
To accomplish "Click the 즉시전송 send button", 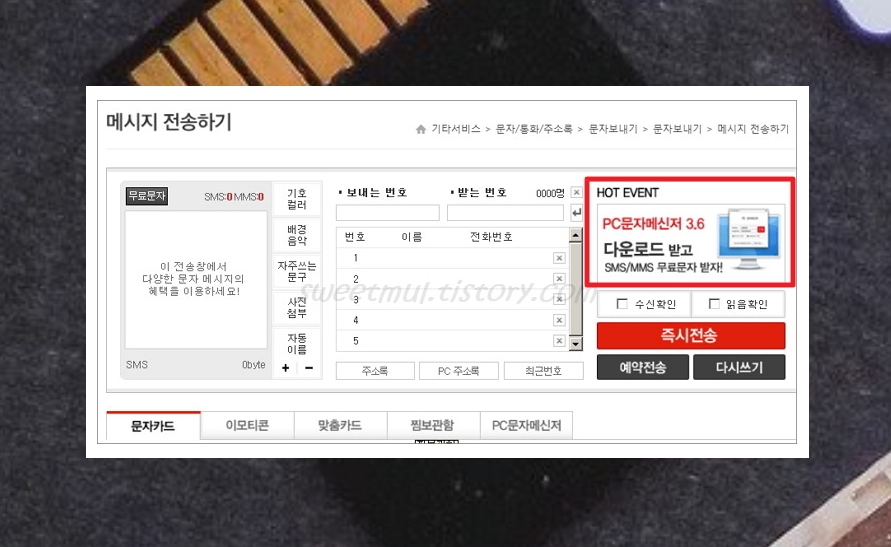I will pos(691,335).
